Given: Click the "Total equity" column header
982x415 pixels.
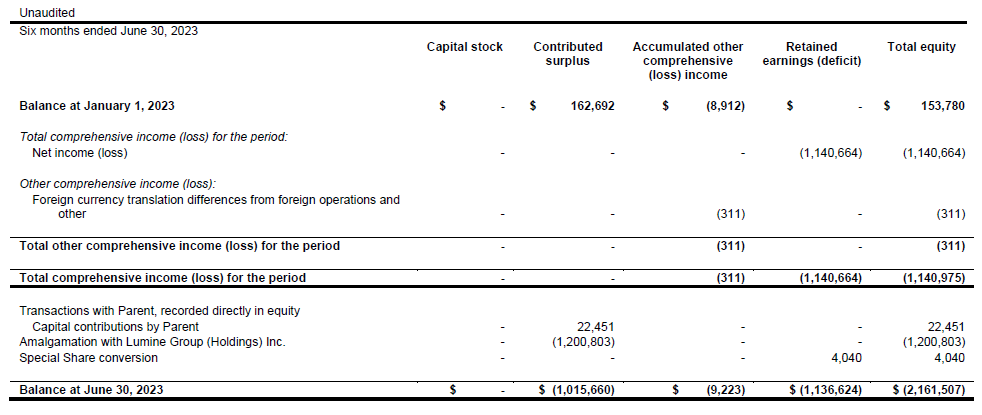Looking at the screenshot, I should tap(921, 47).
